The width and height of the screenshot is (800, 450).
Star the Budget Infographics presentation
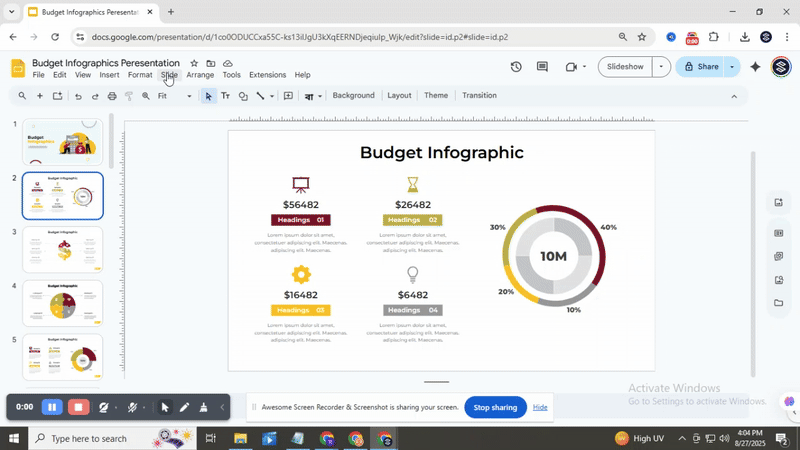[x=194, y=63]
